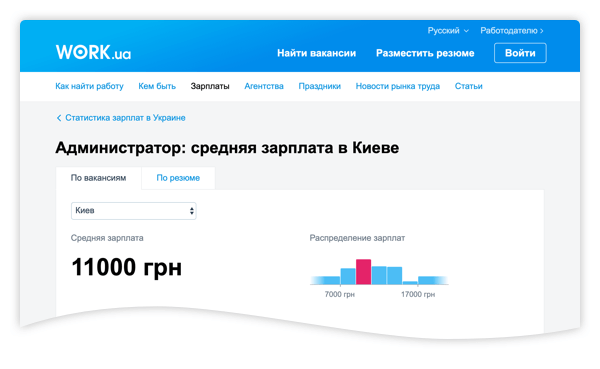The height and width of the screenshot is (369, 600).
Task: Open Разместить резюме page
Action: [425, 53]
